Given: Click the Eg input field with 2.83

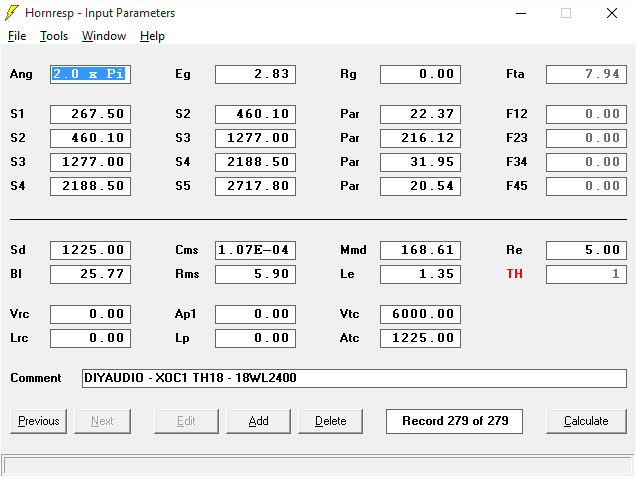Looking at the screenshot, I should point(255,74).
